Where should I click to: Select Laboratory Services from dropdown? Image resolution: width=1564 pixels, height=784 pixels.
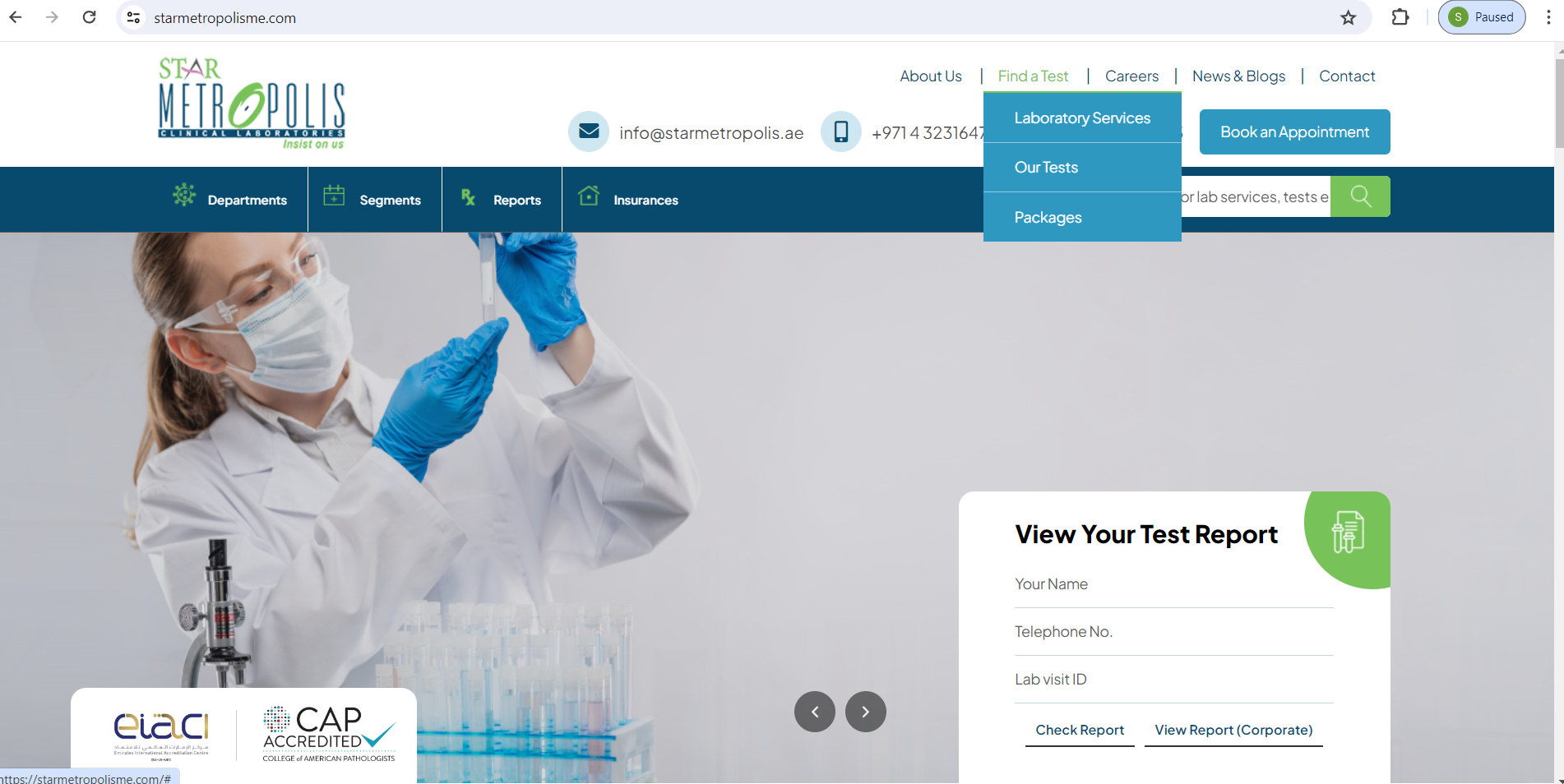point(1082,118)
